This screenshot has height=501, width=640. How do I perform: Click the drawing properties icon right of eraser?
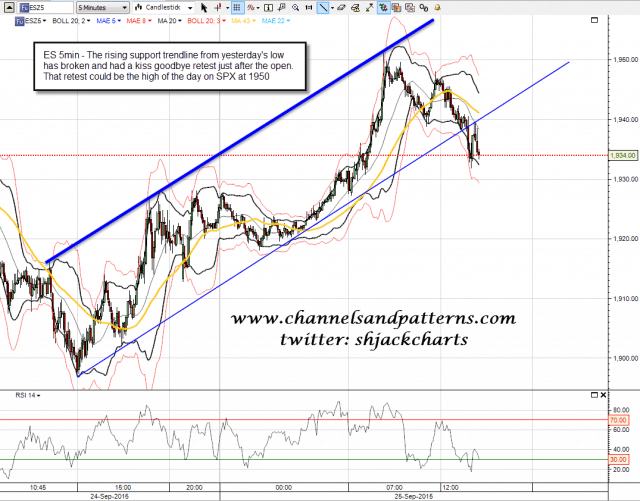[x=356, y=7]
